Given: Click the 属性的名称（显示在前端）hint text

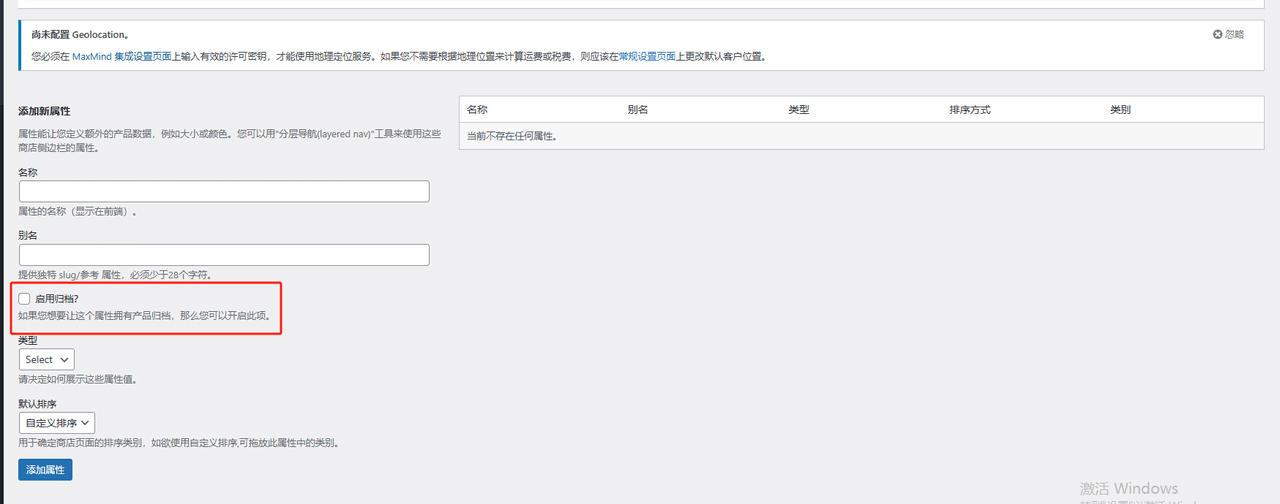Looking at the screenshot, I should coord(78,212).
